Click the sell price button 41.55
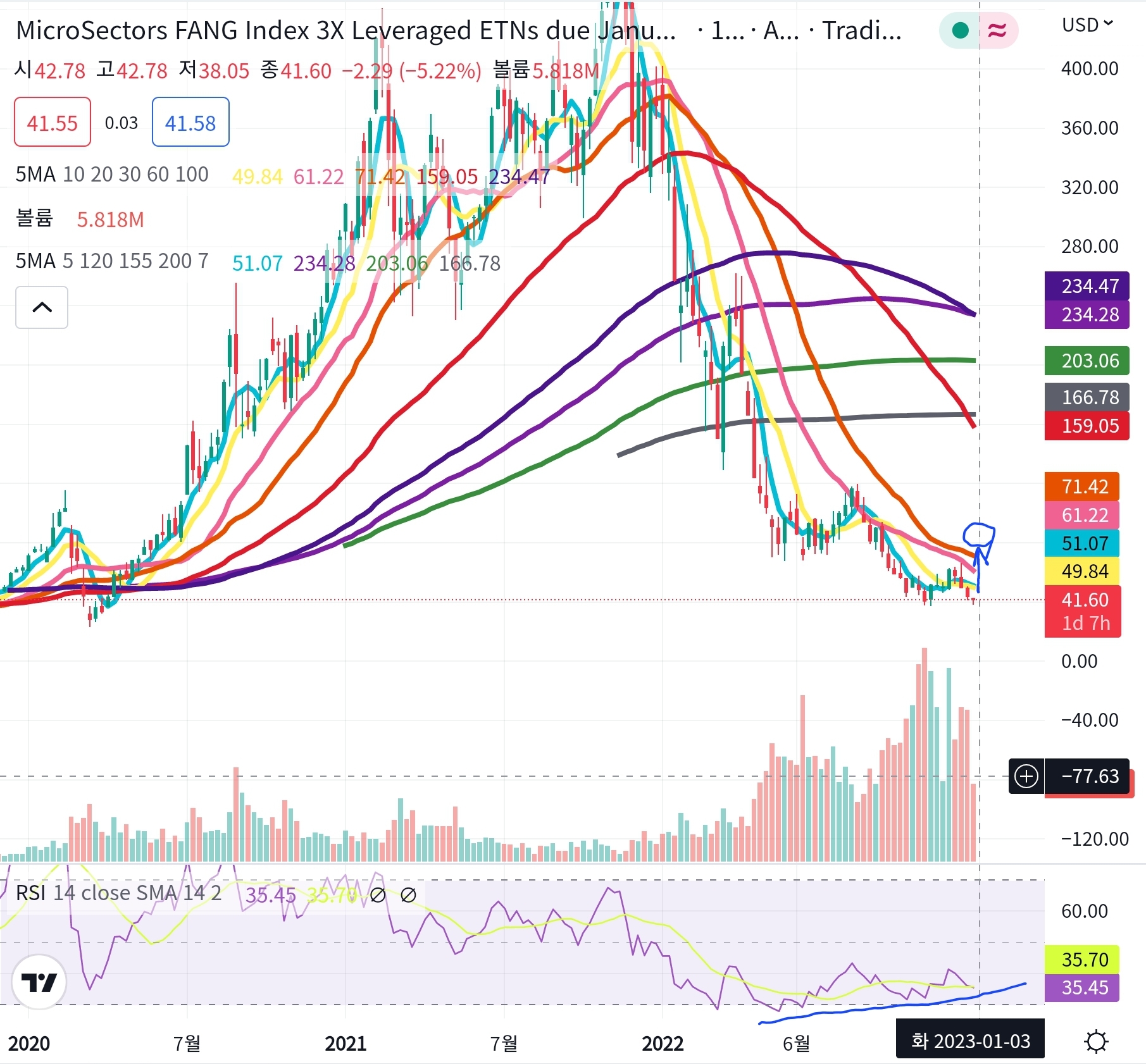 [53, 122]
